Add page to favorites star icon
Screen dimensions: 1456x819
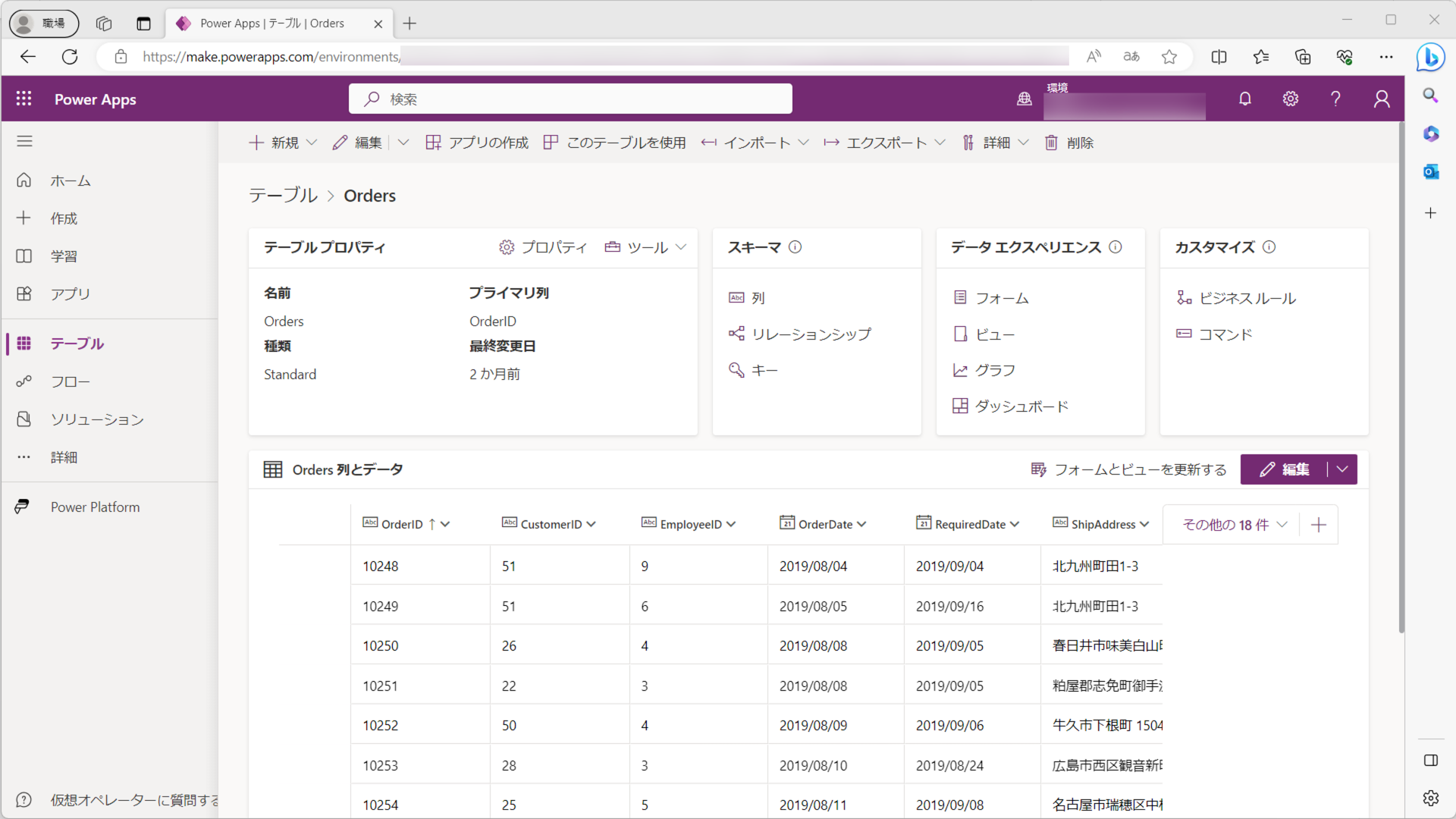1169,57
